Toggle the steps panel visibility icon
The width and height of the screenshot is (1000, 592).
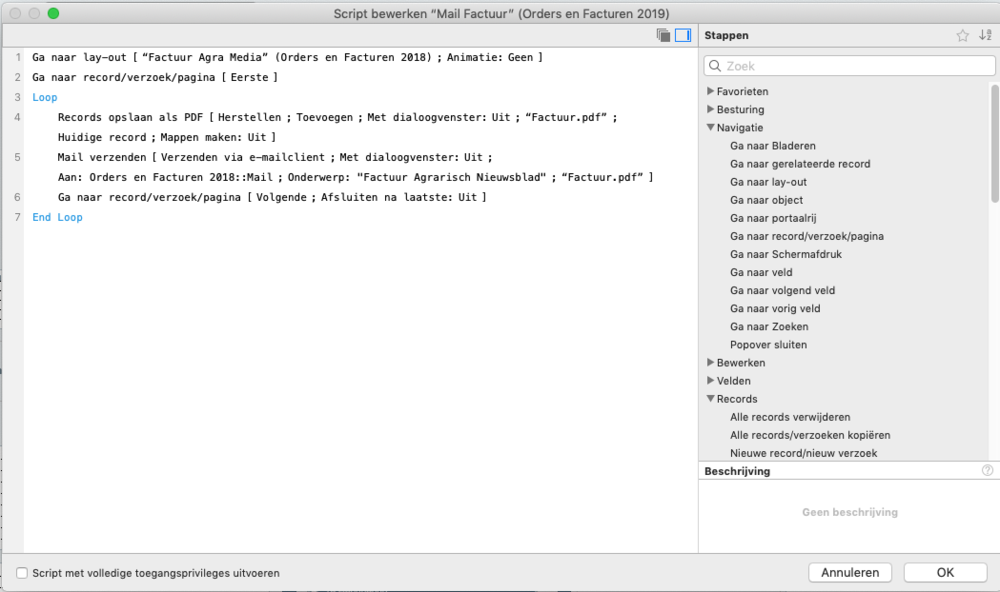pos(683,35)
